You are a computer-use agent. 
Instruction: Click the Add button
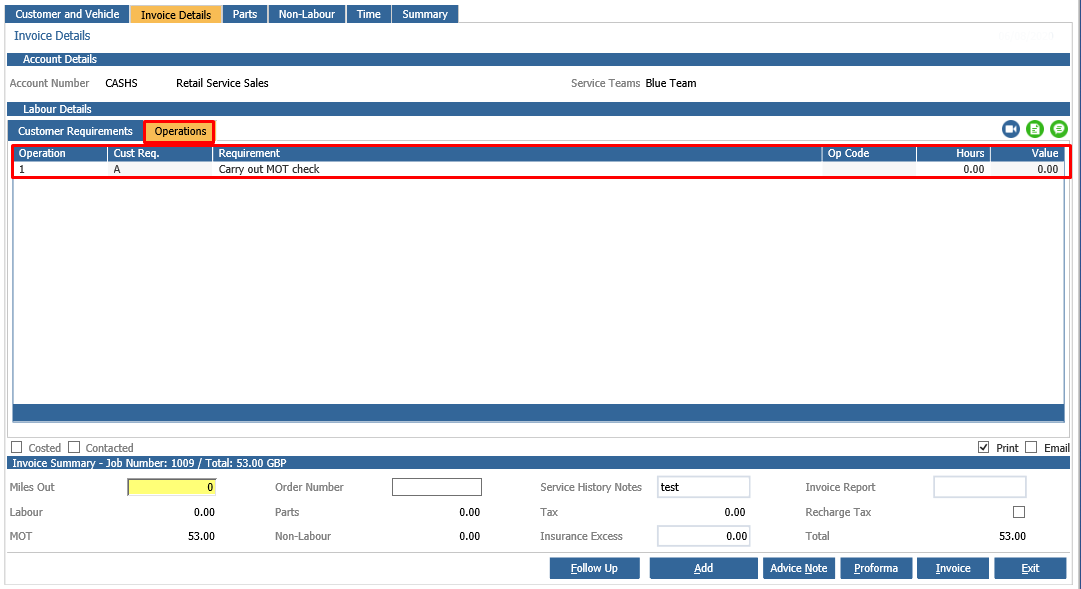point(703,568)
